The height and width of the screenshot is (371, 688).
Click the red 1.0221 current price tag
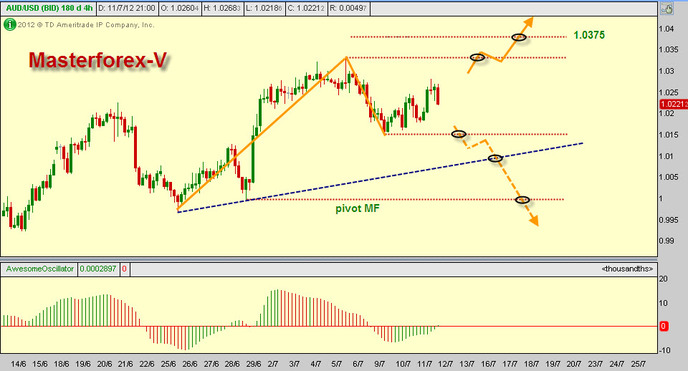tap(674, 104)
